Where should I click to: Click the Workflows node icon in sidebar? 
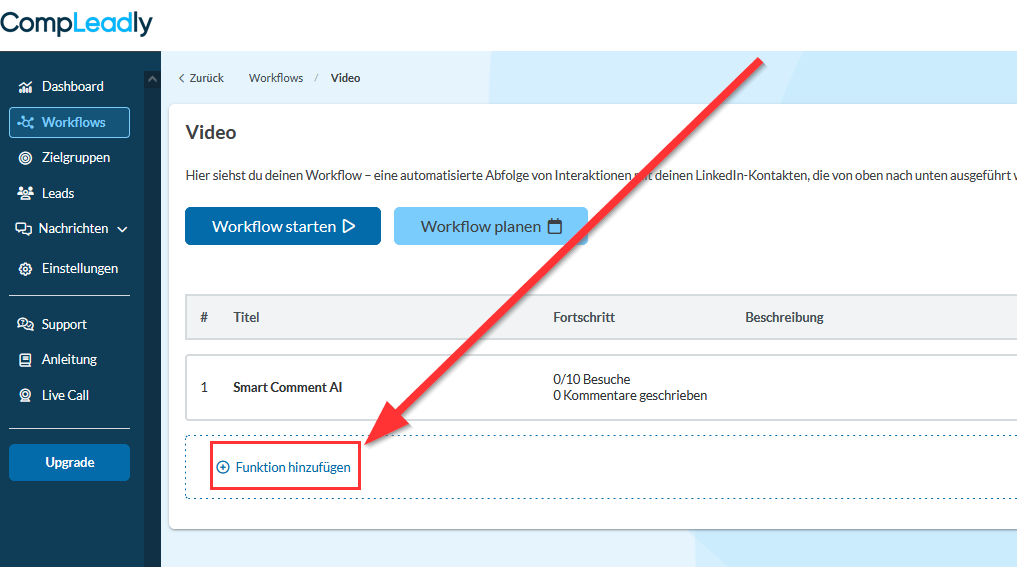26,123
